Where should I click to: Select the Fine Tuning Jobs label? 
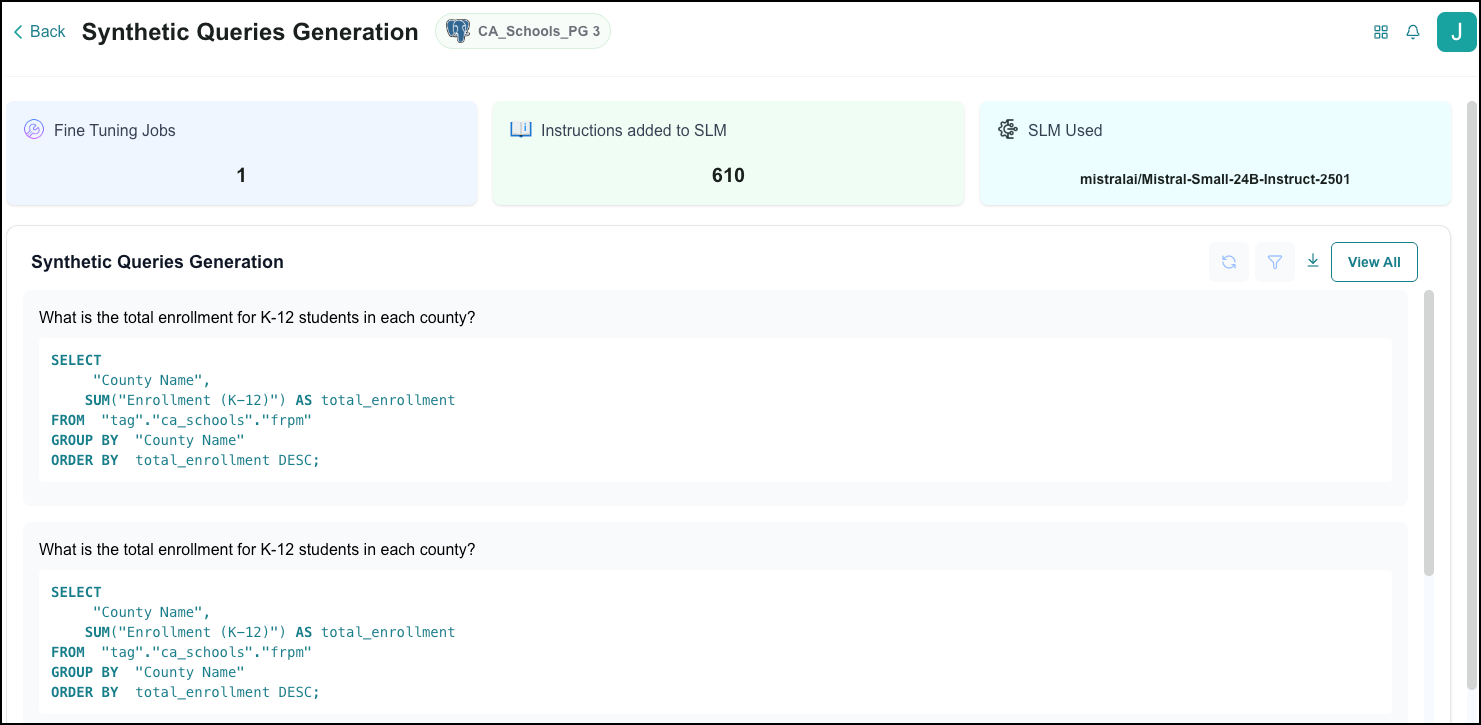point(115,130)
